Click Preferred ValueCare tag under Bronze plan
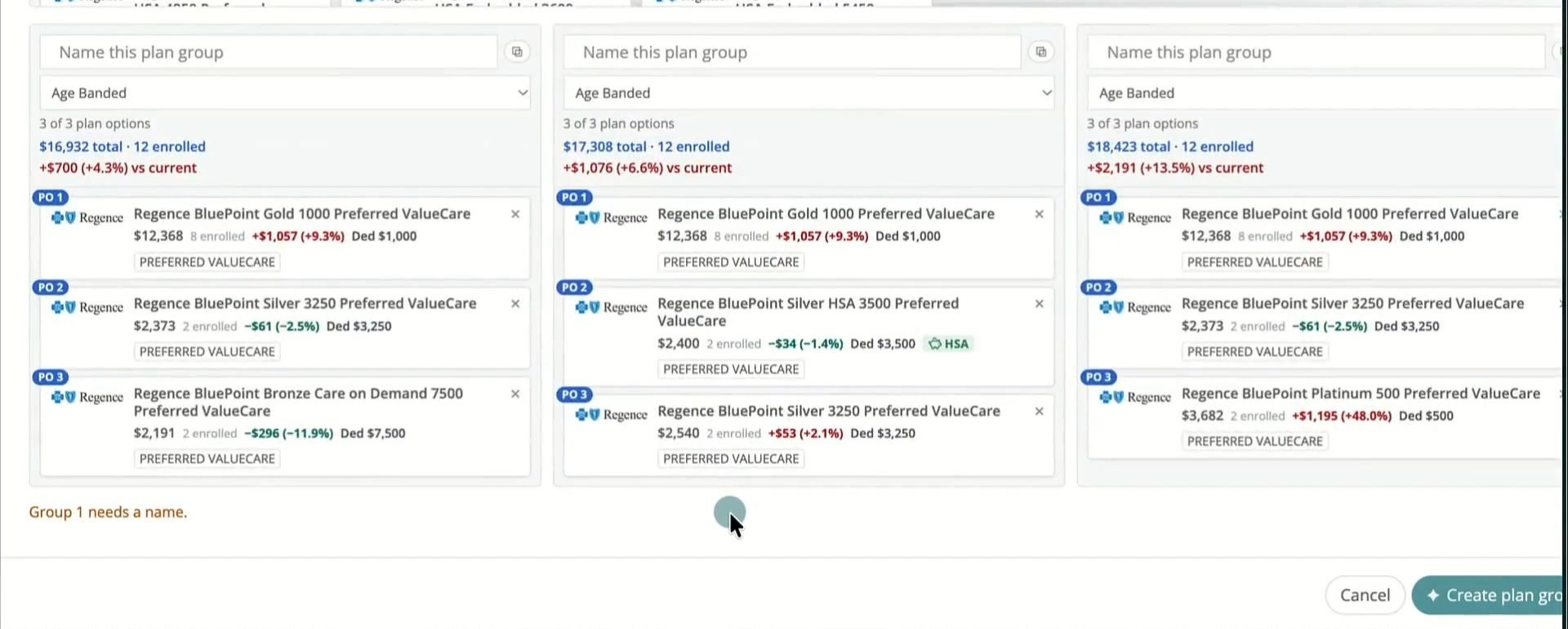Image resolution: width=1568 pixels, height=629 pixels. click(207, 459)
